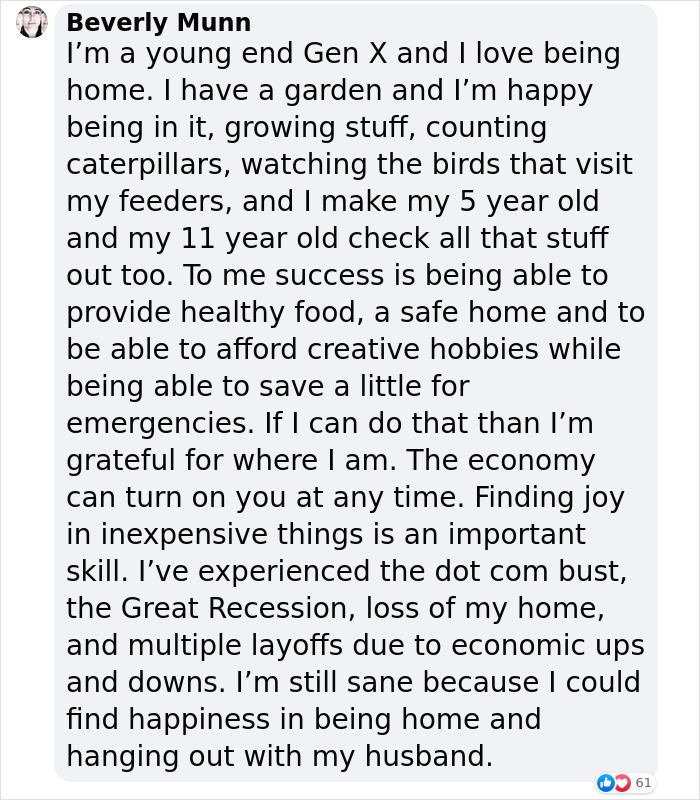This screenshot has width=700, height=800.
Task: Click the word "grateful" in the comment
Action: tap(128, 460)
